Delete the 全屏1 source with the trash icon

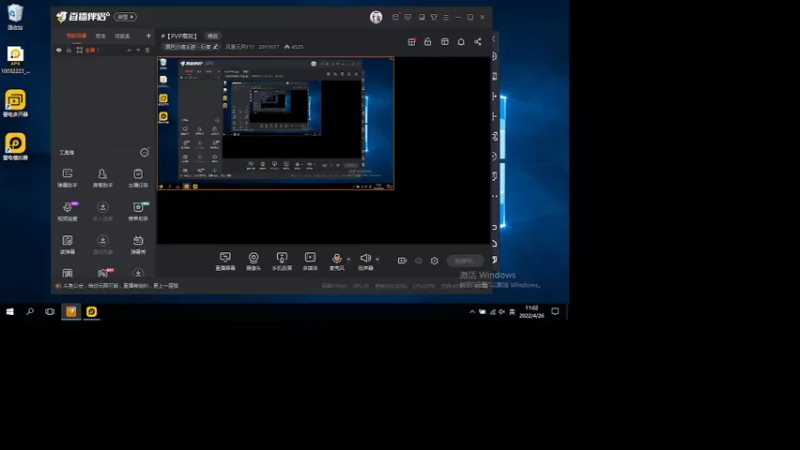pos(148,50)
